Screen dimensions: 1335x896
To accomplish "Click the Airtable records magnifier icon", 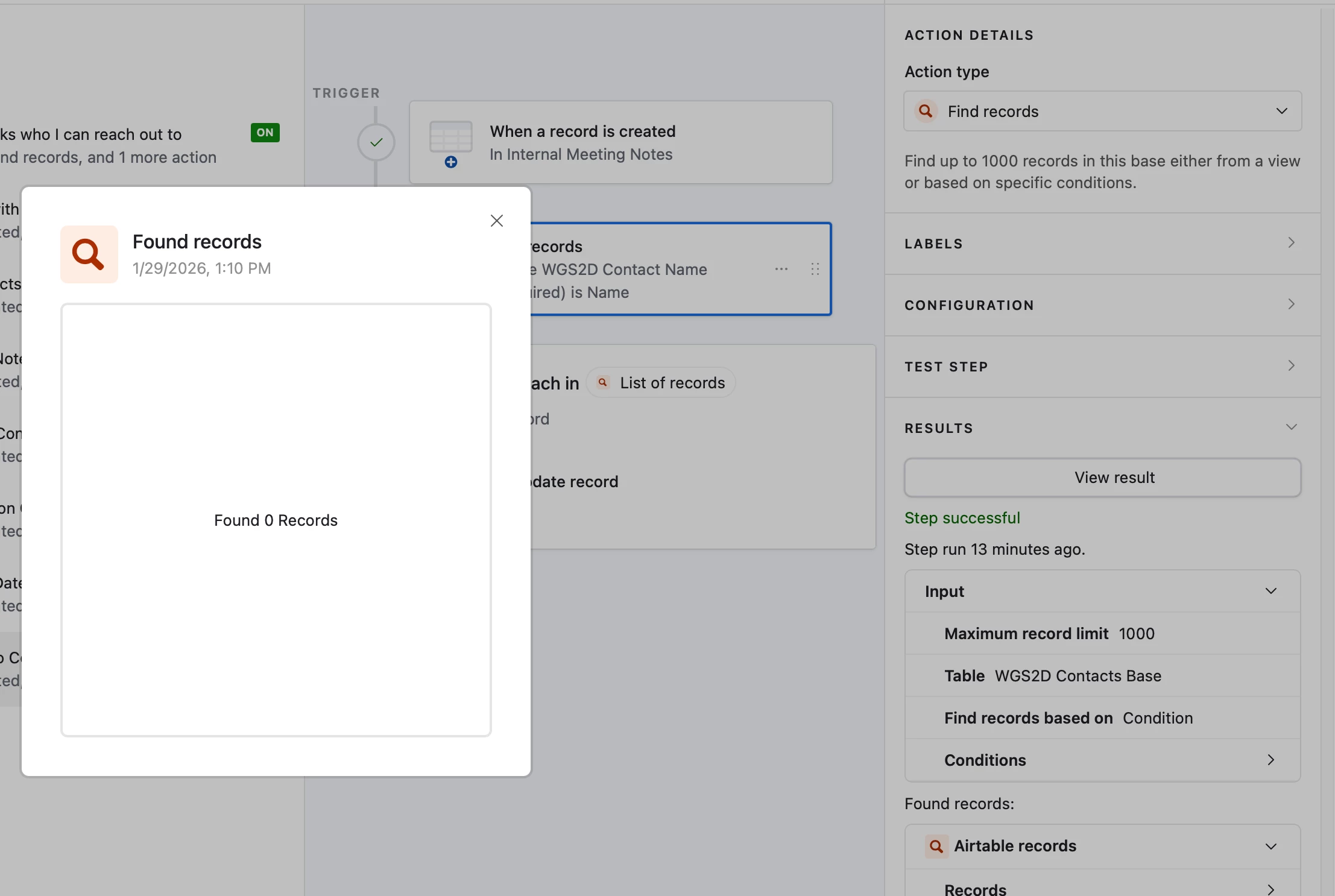I will click(936, 846).
